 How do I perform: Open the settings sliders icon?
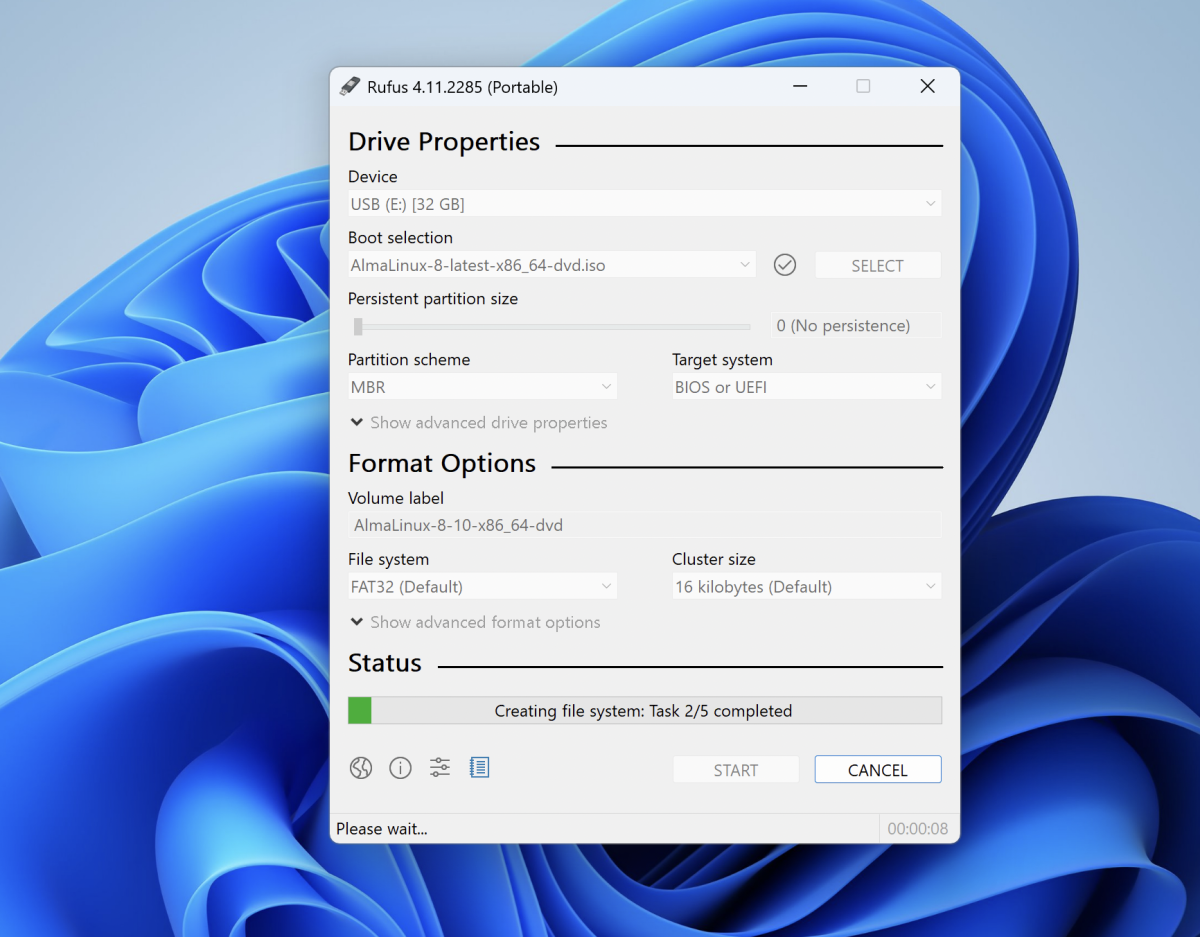tap(440, 768)
